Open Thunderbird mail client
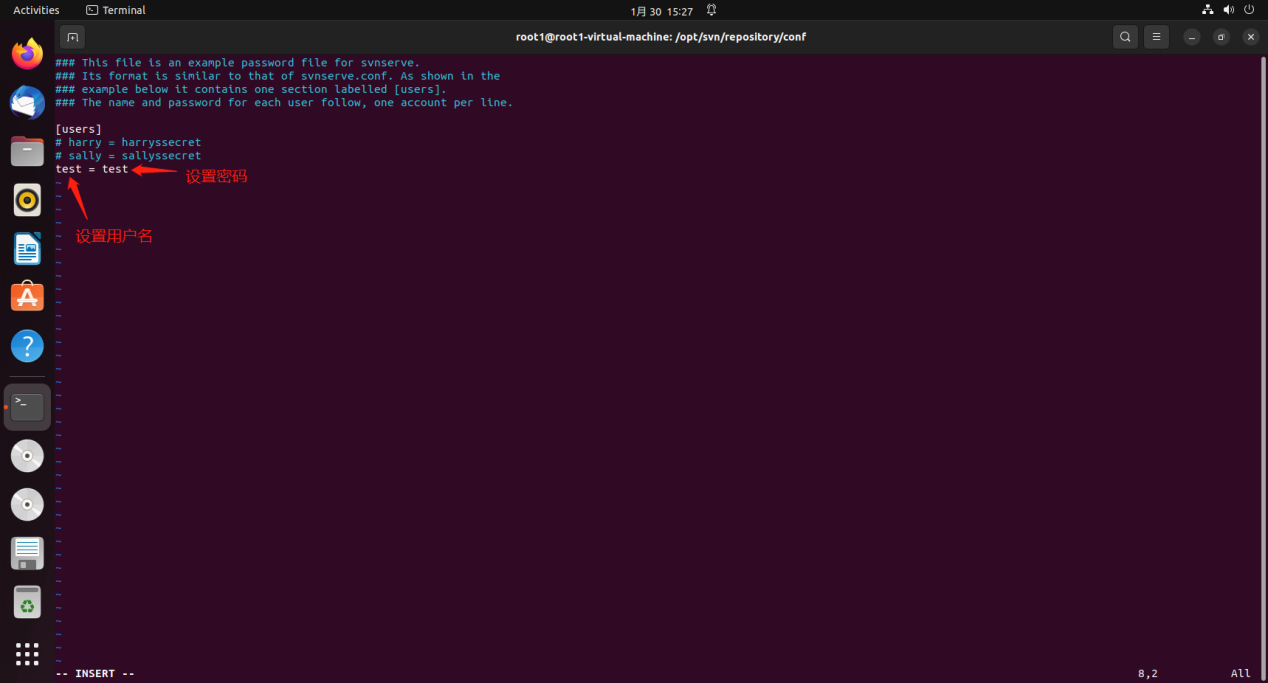Screen dimensions: 1268x683 [x=27, y=102]
